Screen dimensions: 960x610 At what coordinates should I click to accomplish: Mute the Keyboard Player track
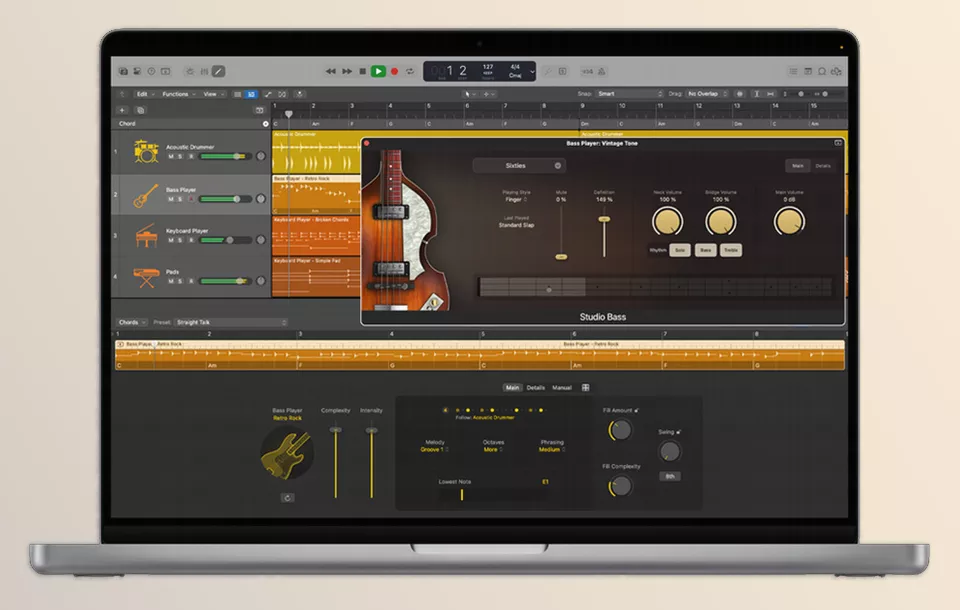(171, 240)
